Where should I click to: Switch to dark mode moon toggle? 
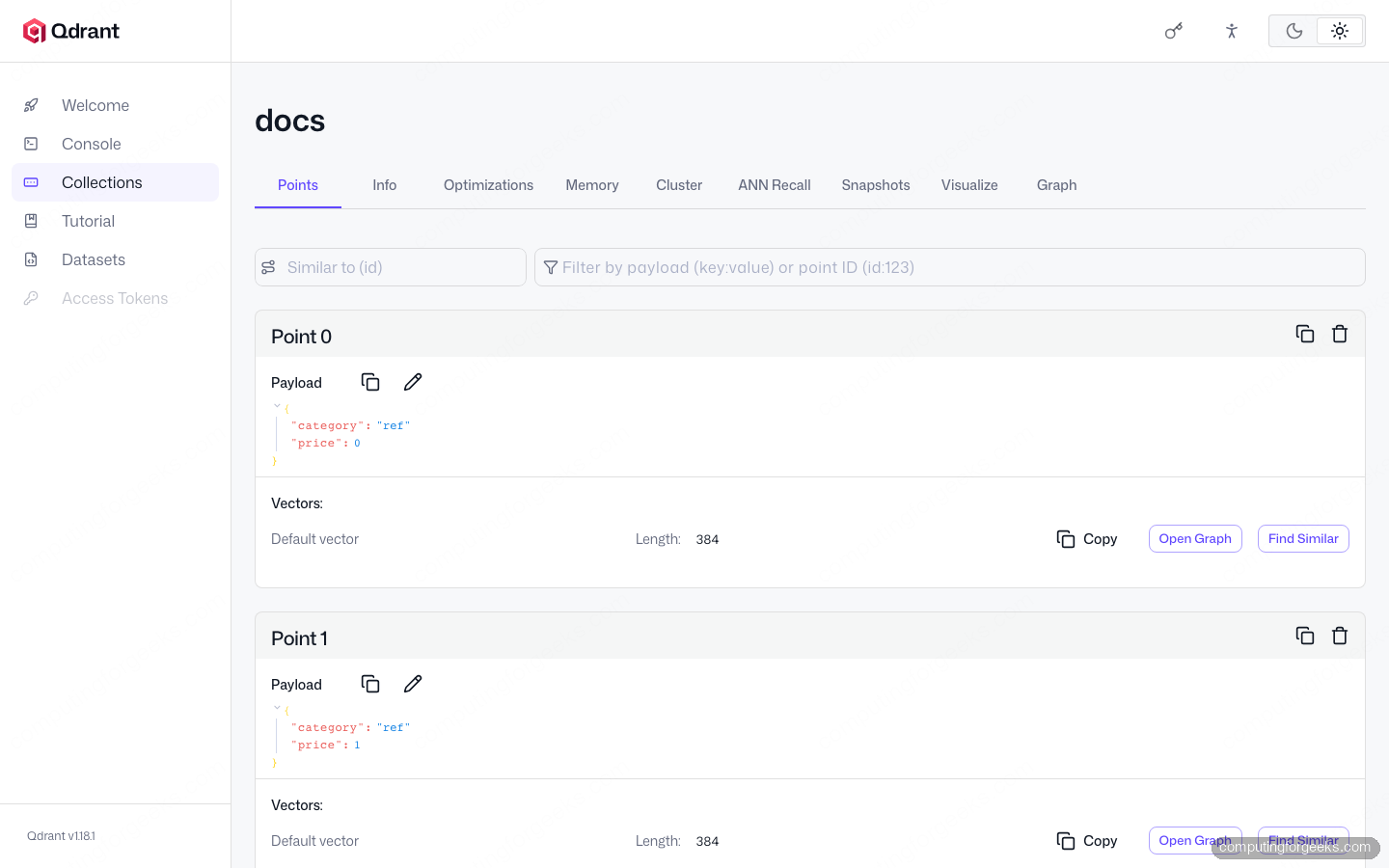1294,31
